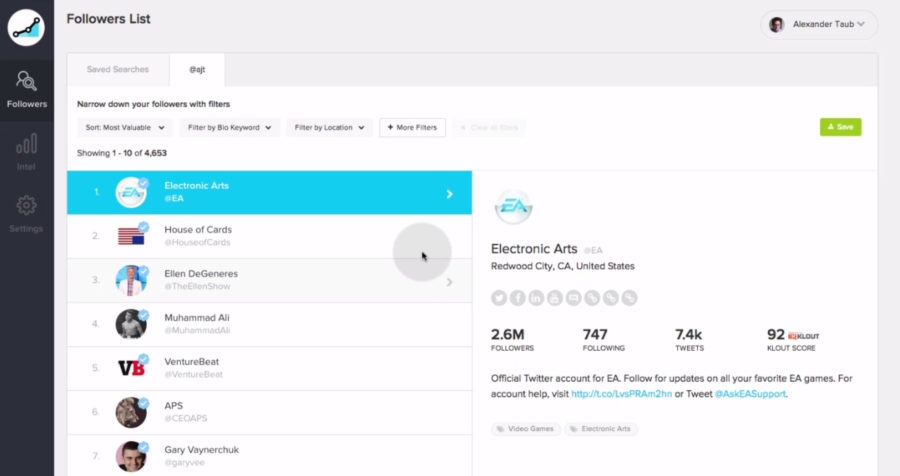Click Muhammad Ali avatar
Image resolution: width=900 pixels, height=476 pixels.
pos(131,324)
